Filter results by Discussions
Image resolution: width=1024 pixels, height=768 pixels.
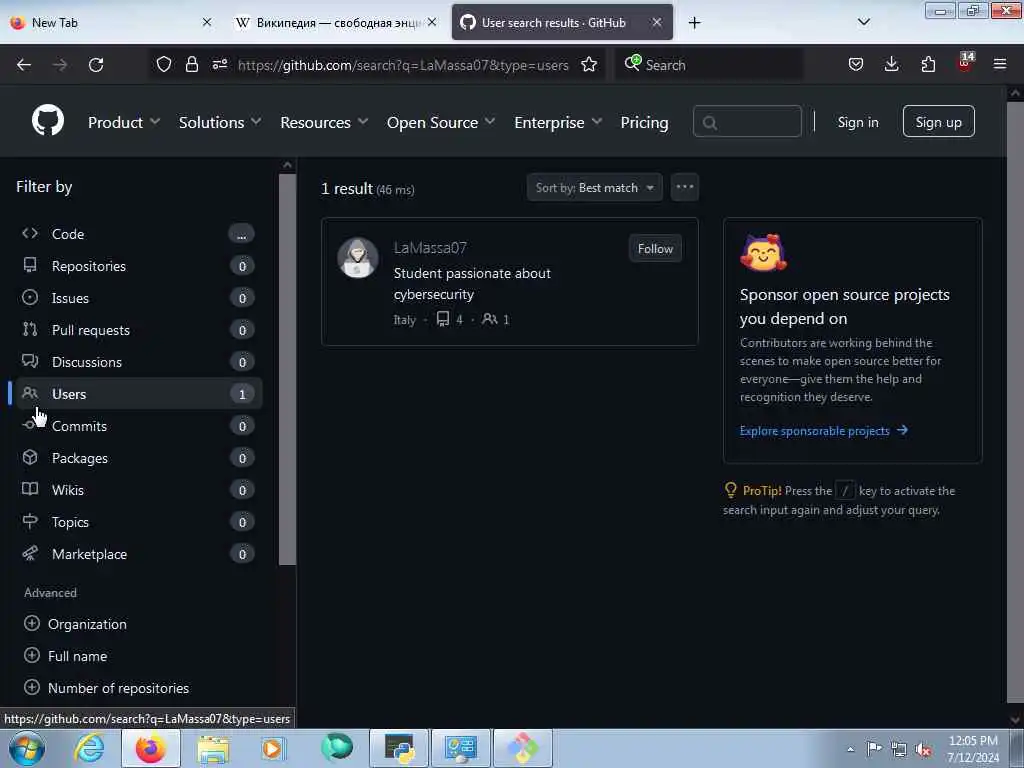coord(139,362)
